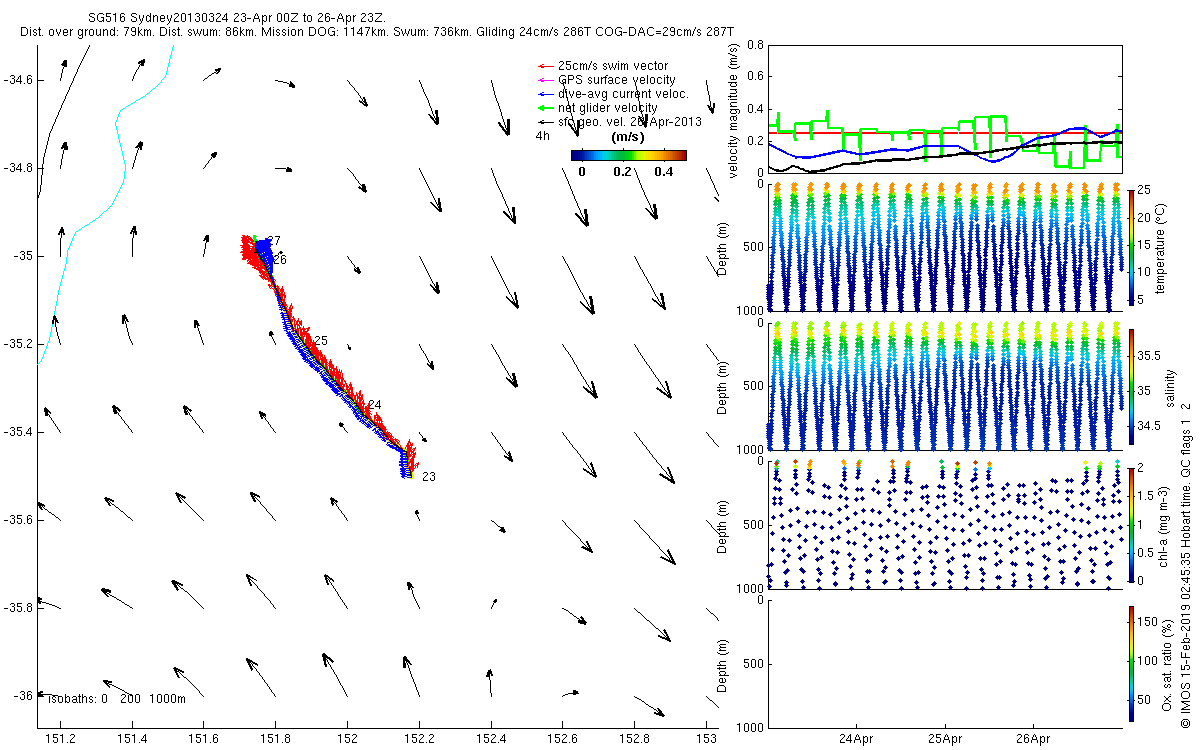Click the "25Apr" time axis tick label
Image resolution: width=1200 pixels, height=750 pixels.
[945, 740]
